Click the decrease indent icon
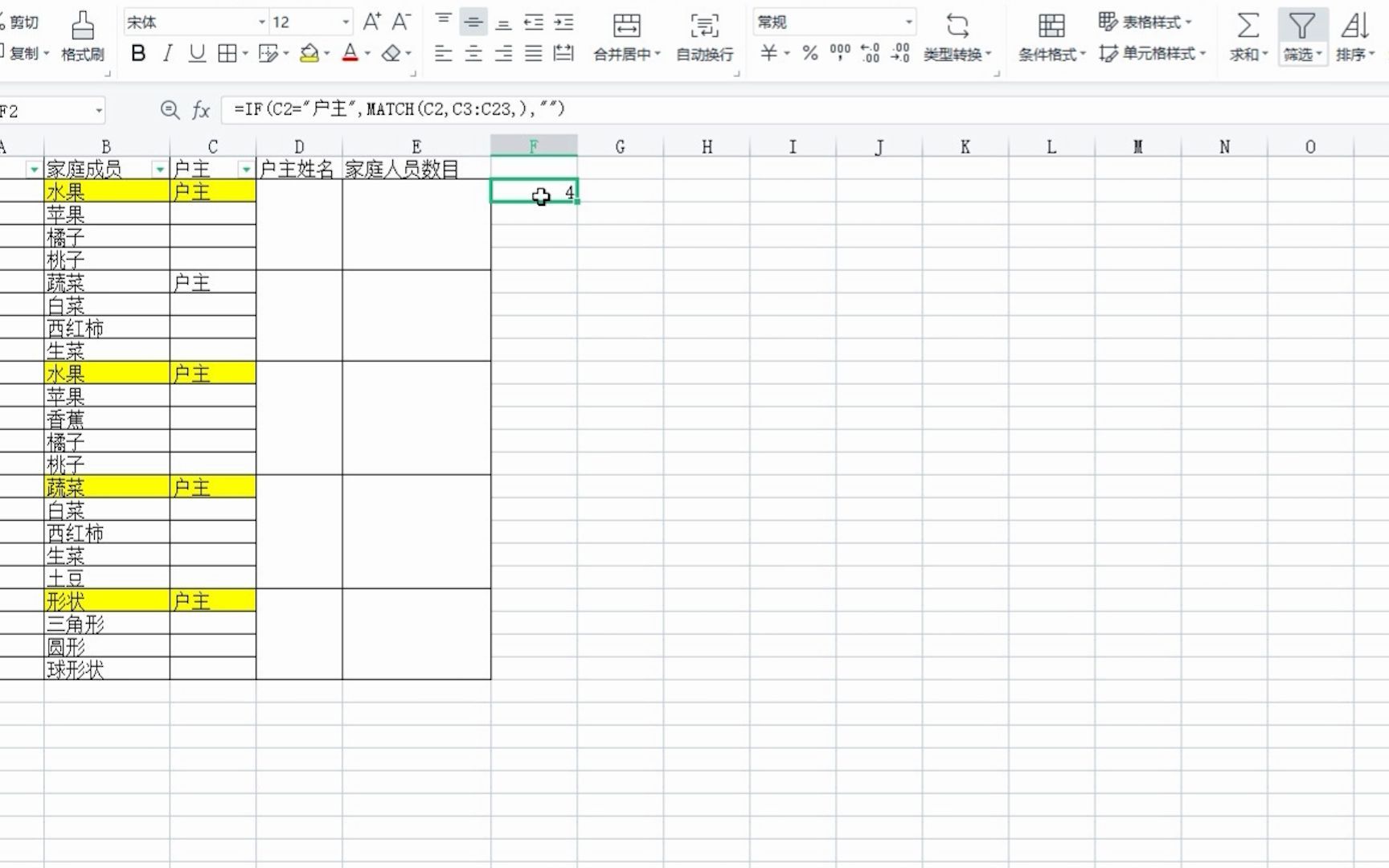The image size is (1389, 868). (534, 22)
